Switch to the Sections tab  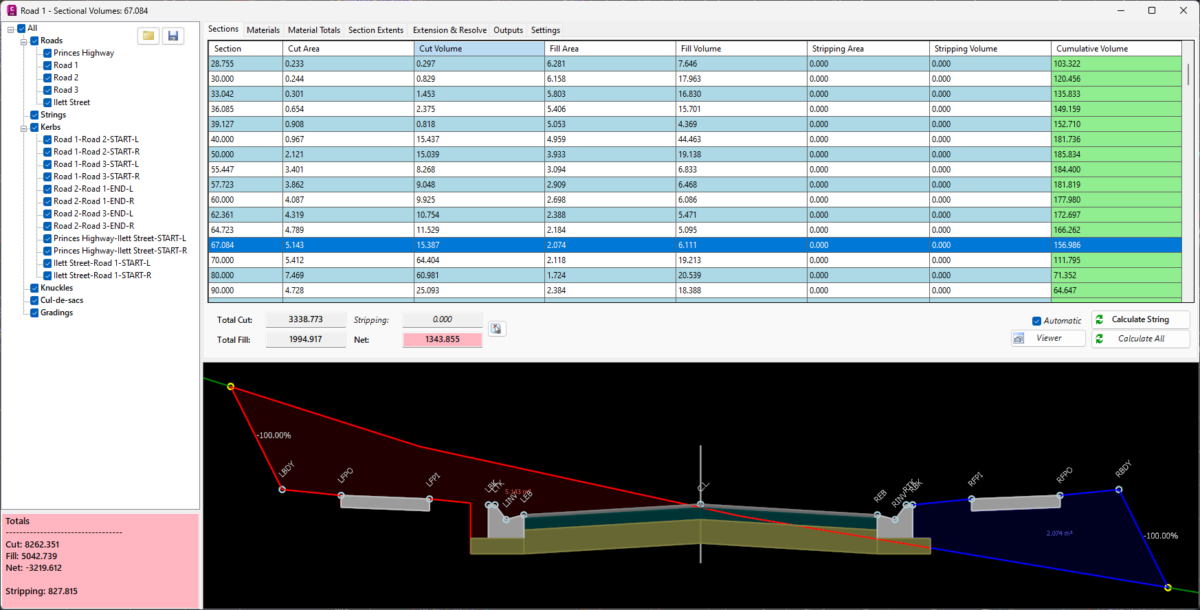coord(225,30)
